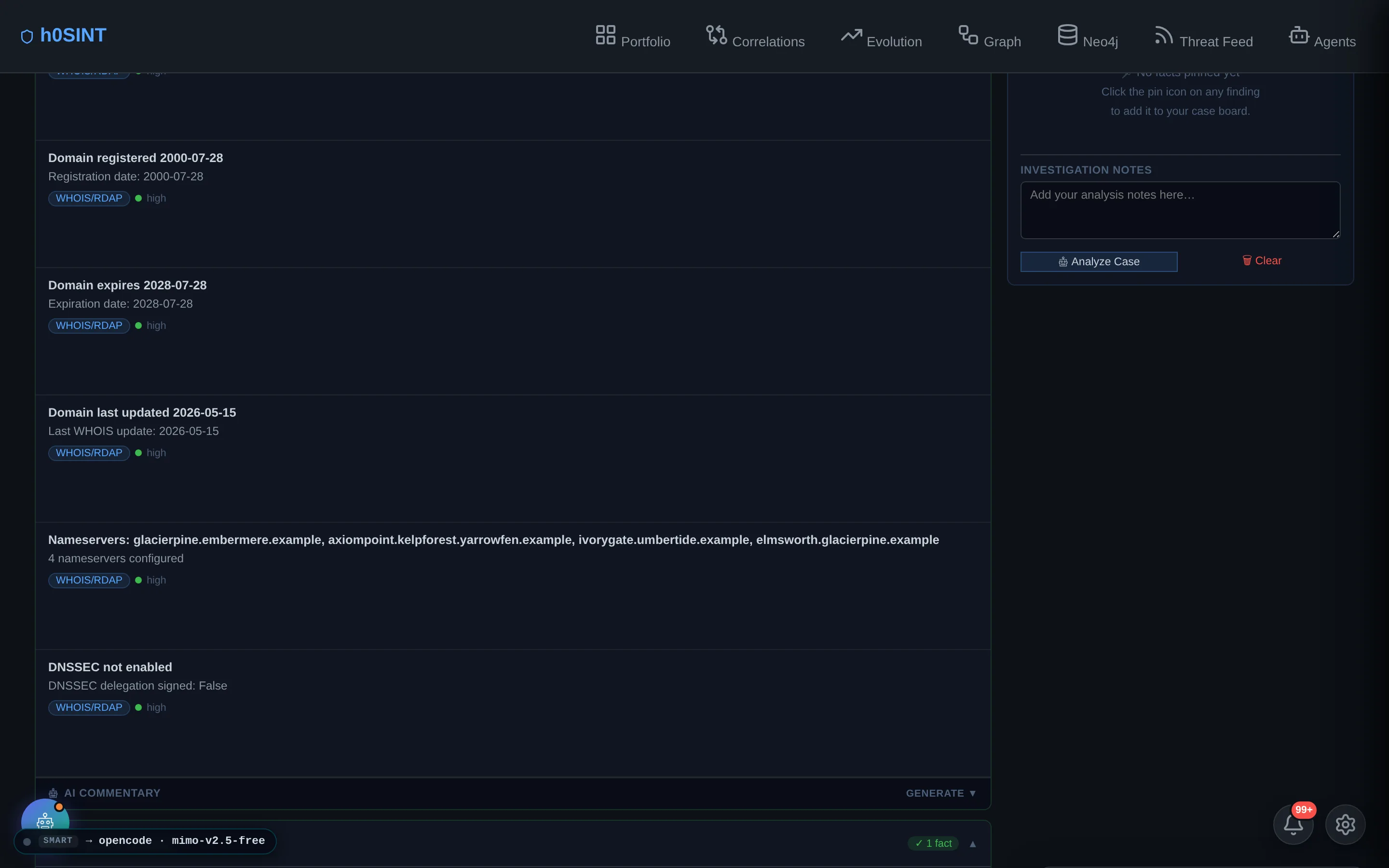Open the floating robot assistant bubble
Image resolution: width=1389 pixels, height=868 pixels.
[45, 815]
